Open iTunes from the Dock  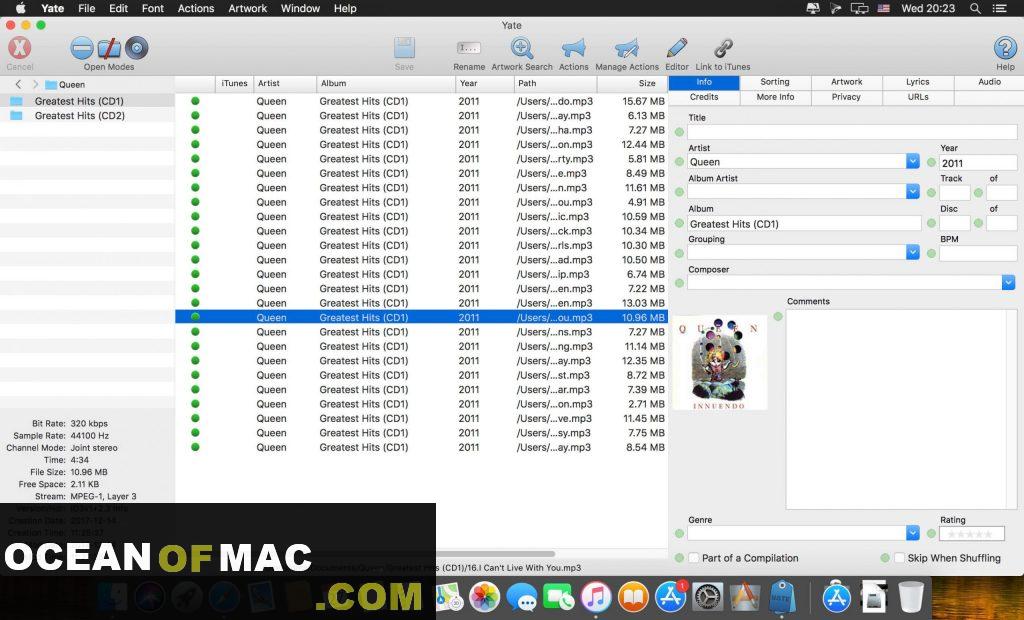596,597
